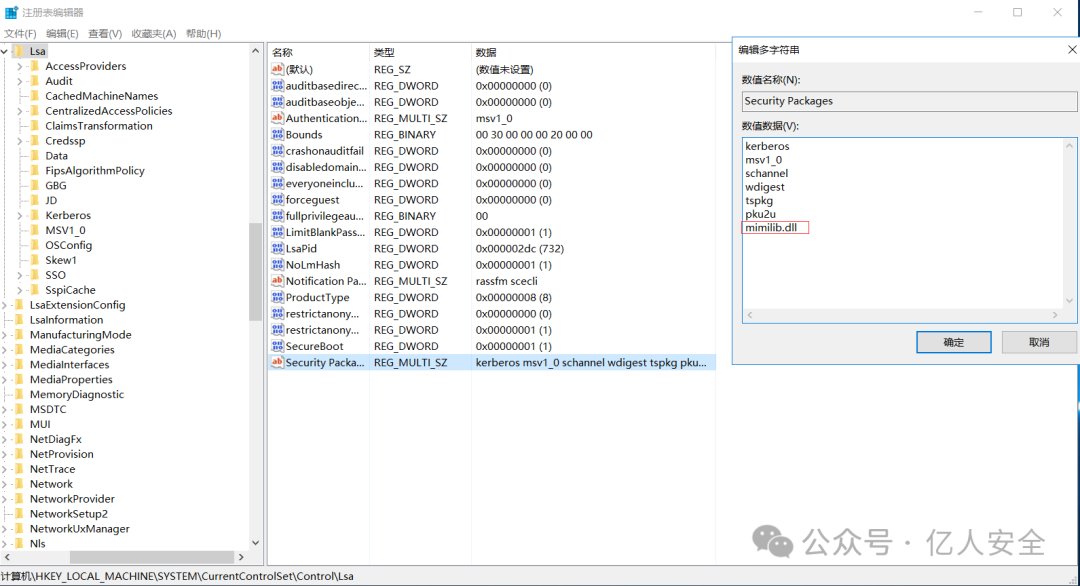1080x586 pixels.
Task: Select the FipsAlgorithmPolicy key
Action: 95,171
